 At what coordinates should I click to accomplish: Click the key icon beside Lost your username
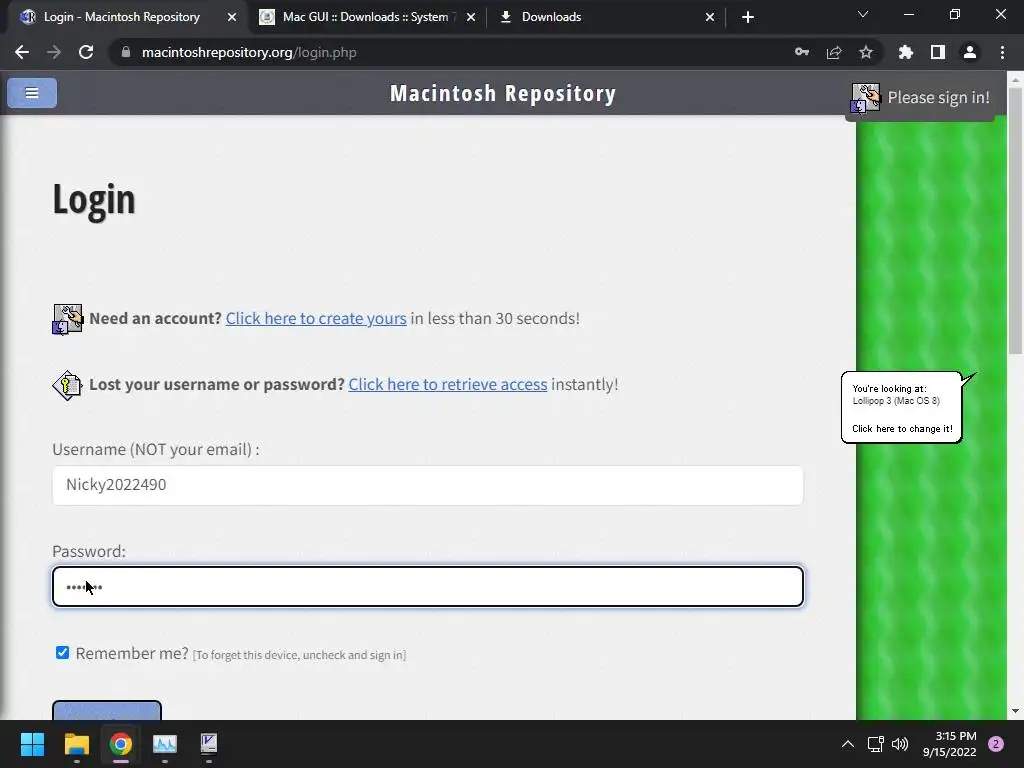tap(67, 385)
